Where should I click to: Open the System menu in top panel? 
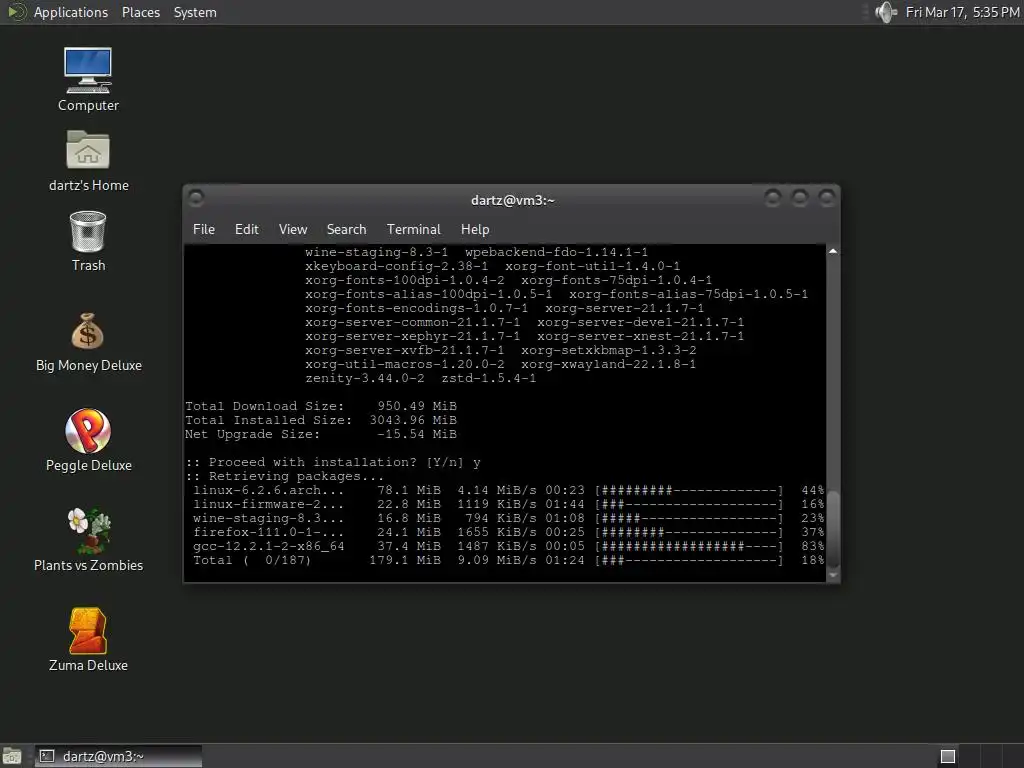[x=195, y=12]
